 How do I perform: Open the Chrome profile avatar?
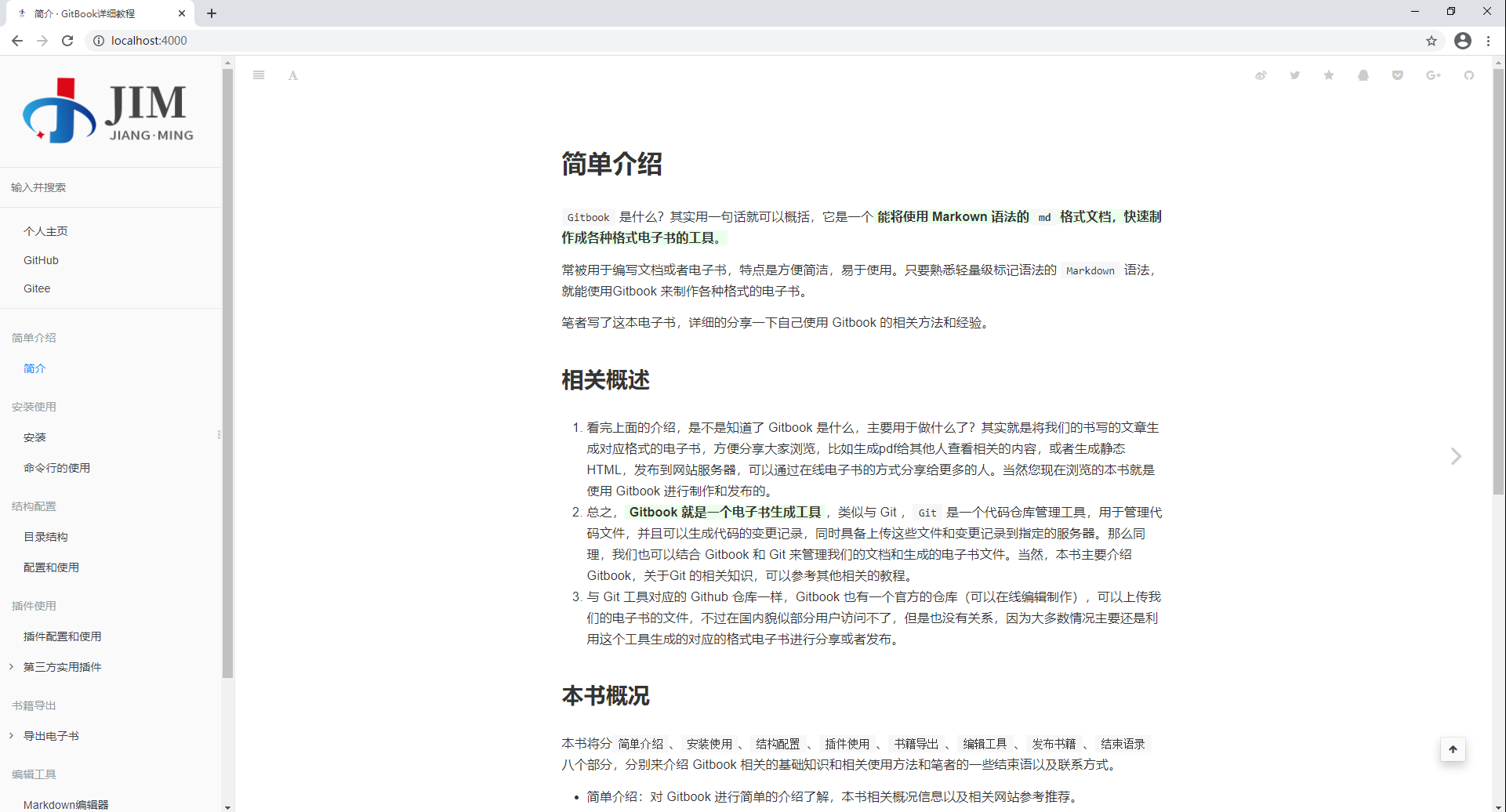click(x=1463, y=41)
